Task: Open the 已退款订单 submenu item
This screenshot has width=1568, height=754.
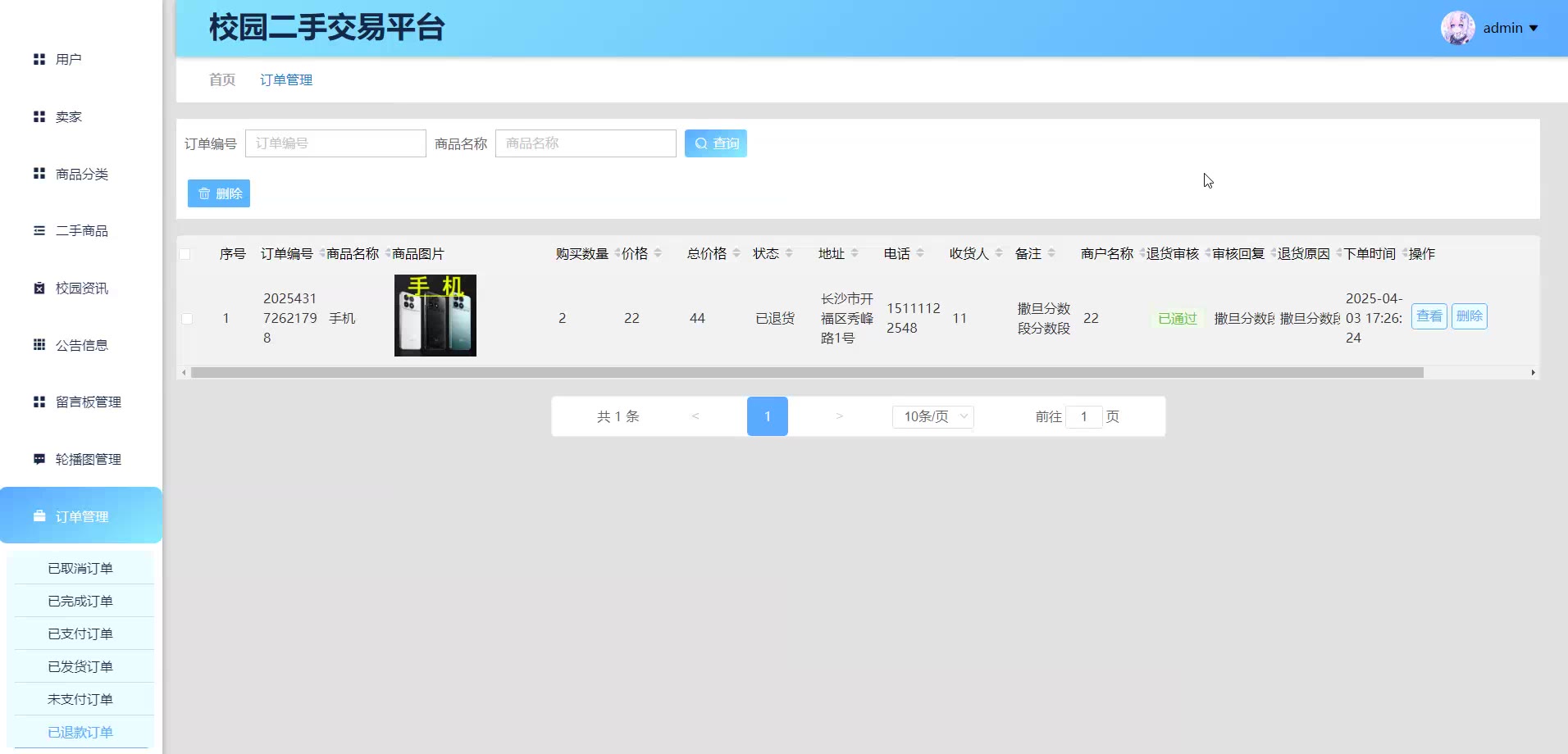Action: 80,732
